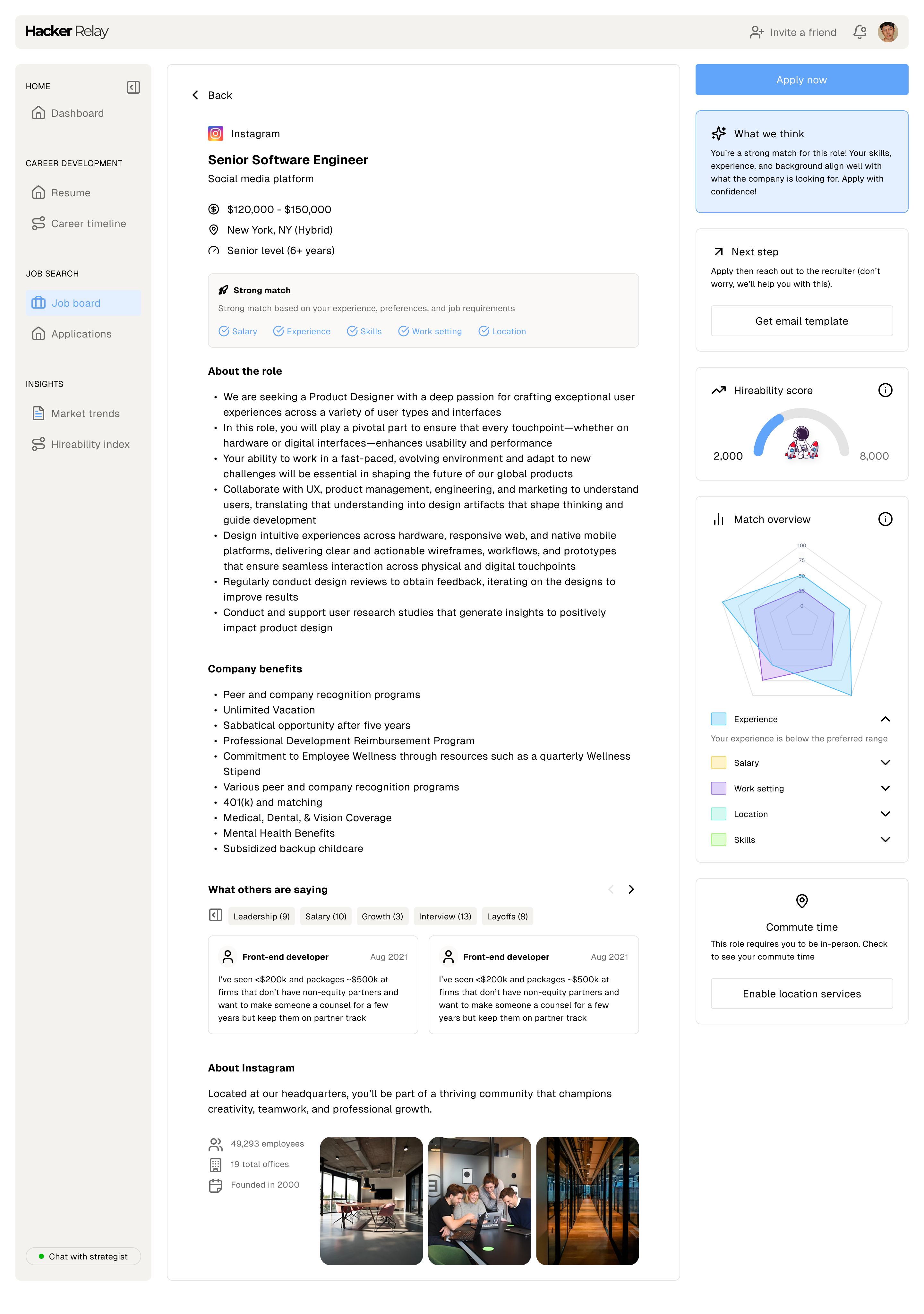Filter reviews by Interview (13) tag
Screen dimensions: 924x1314
click(x=445, y=916)
